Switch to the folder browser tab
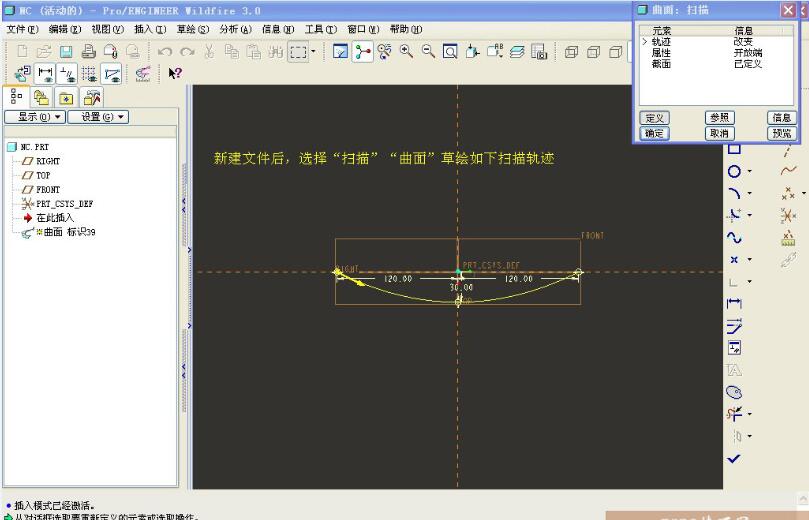 point(41,98)
